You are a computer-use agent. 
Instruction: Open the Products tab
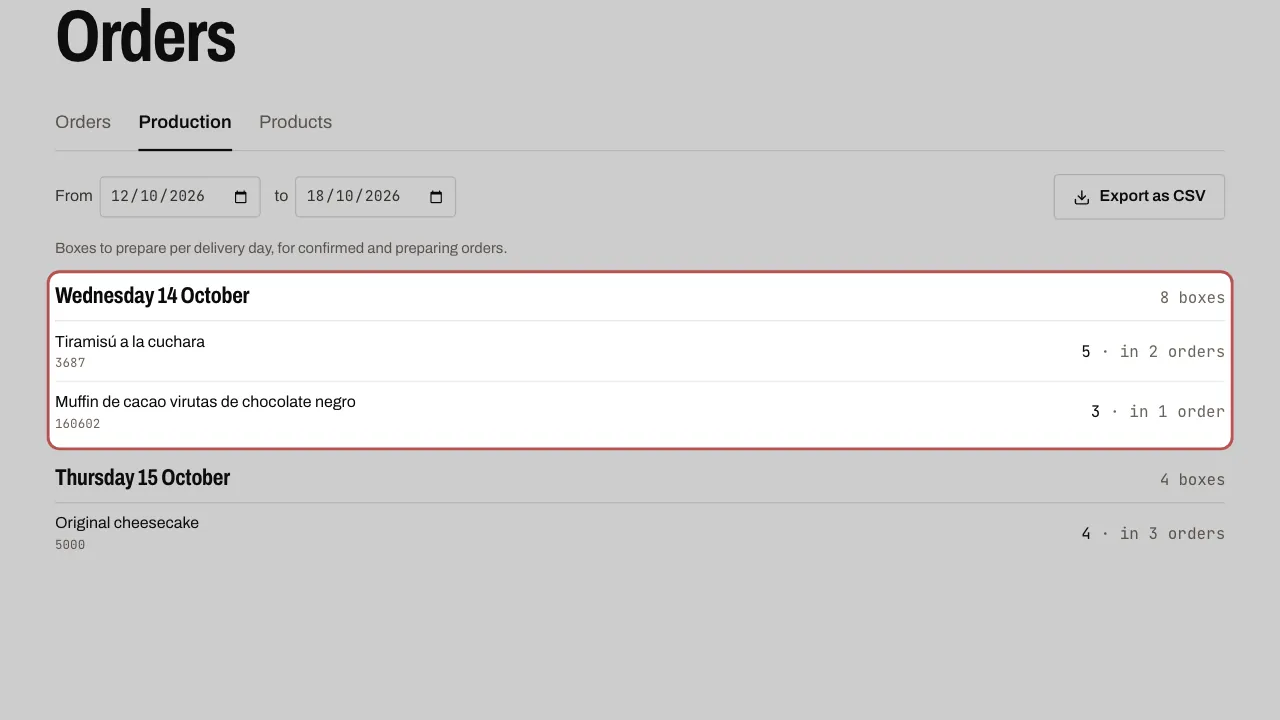[x=295, y=122]
